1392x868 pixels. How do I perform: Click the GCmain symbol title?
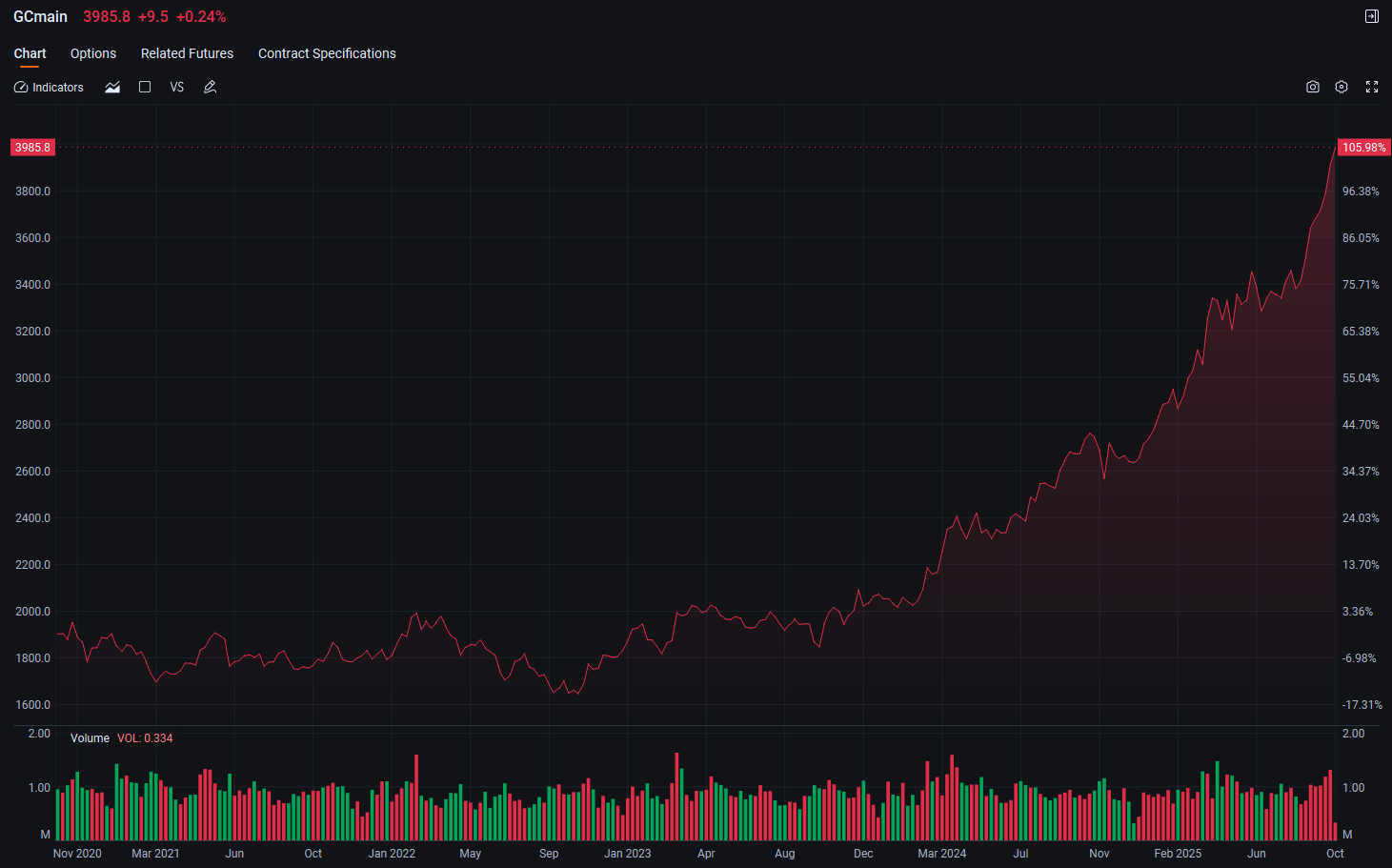40,16
